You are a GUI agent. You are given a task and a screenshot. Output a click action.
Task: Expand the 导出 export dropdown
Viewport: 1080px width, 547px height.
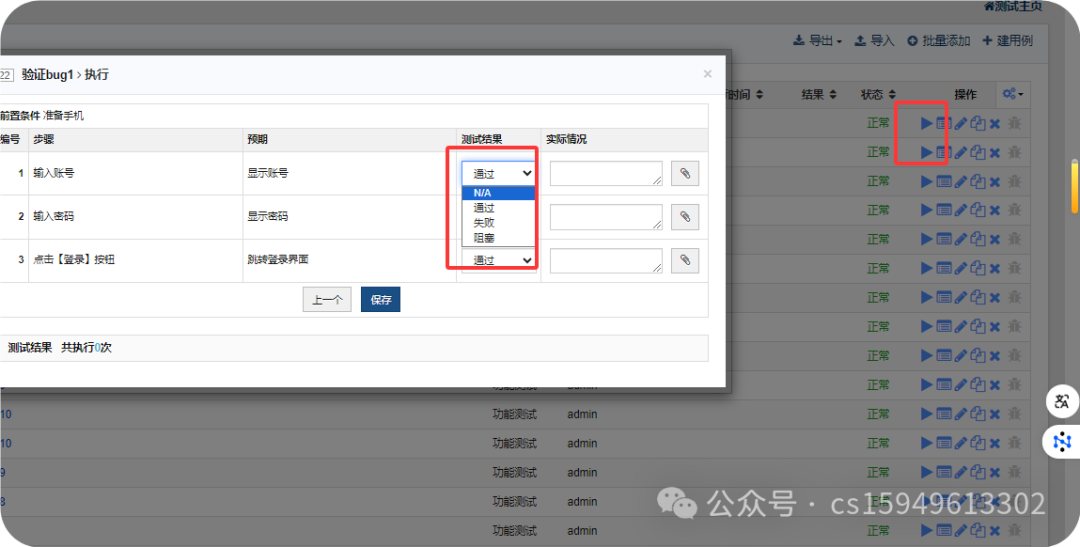tap(818, 41)
